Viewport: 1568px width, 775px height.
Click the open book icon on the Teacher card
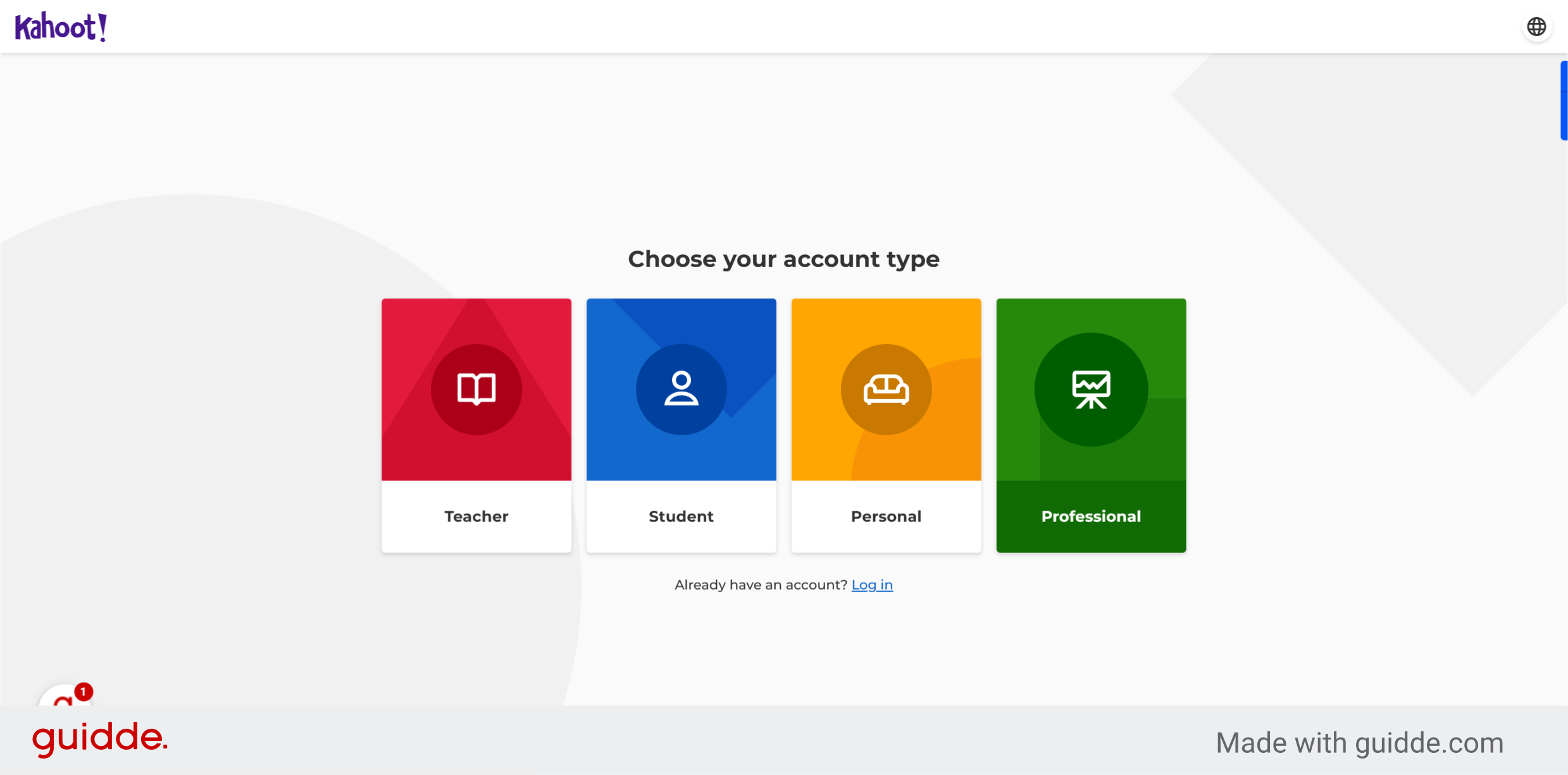coord(476,388)
